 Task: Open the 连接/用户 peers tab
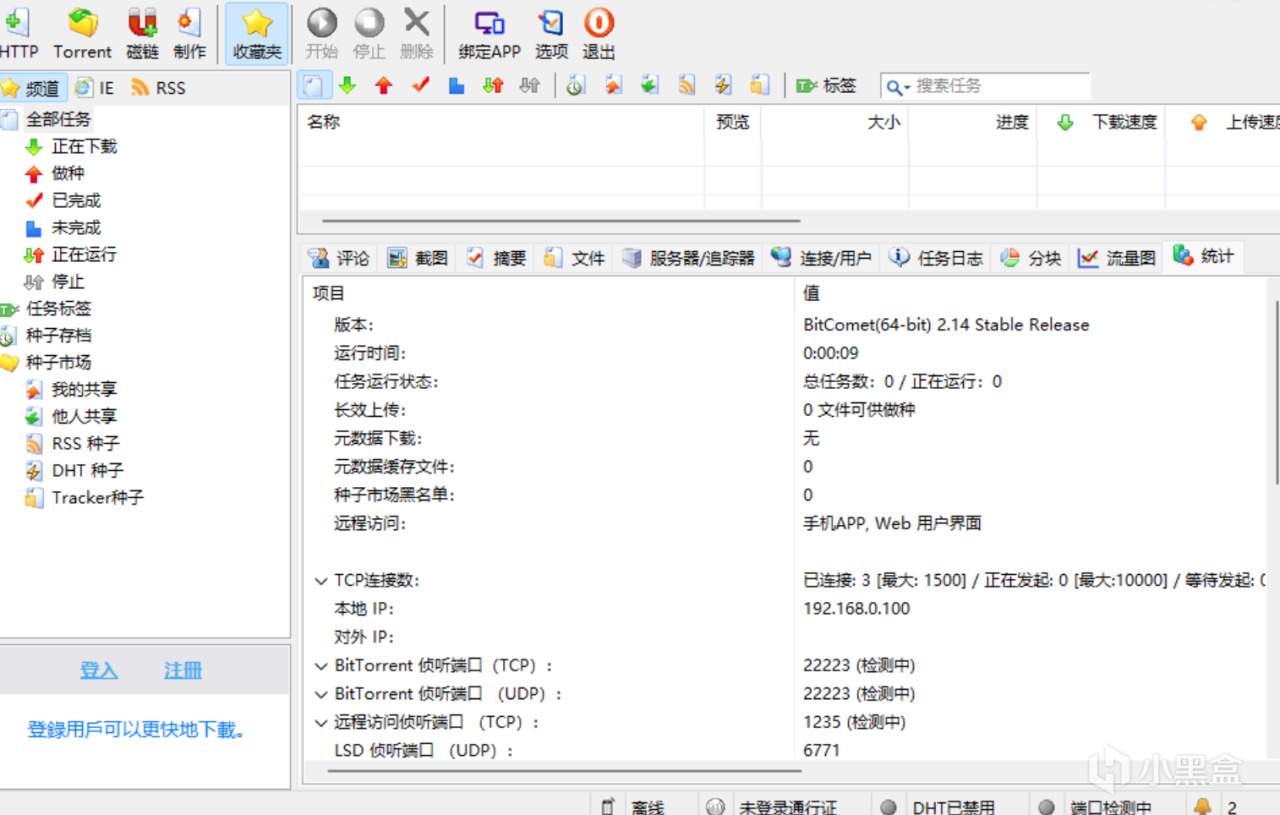(823, 258)
